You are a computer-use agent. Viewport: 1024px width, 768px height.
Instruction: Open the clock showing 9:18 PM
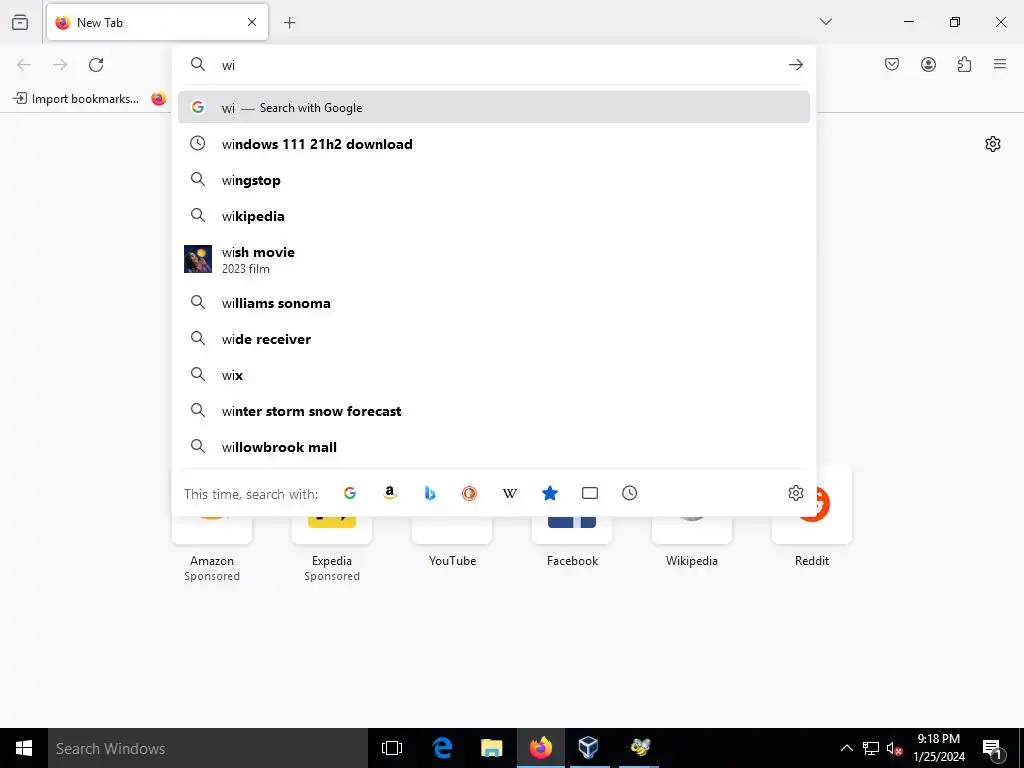point(939,748)
